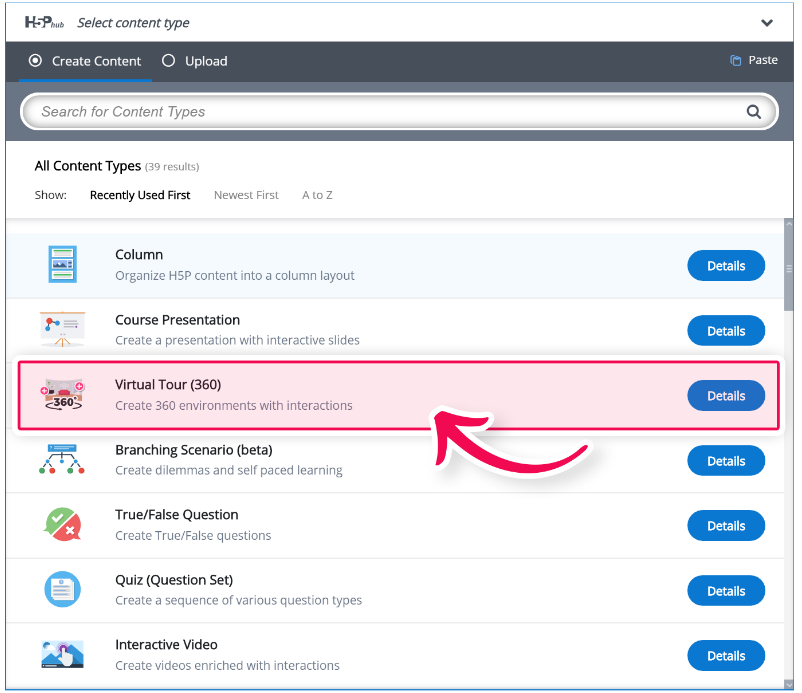Click 'Create videos enriched with interactions' text
Screen dimensions: 802x693
227,665
